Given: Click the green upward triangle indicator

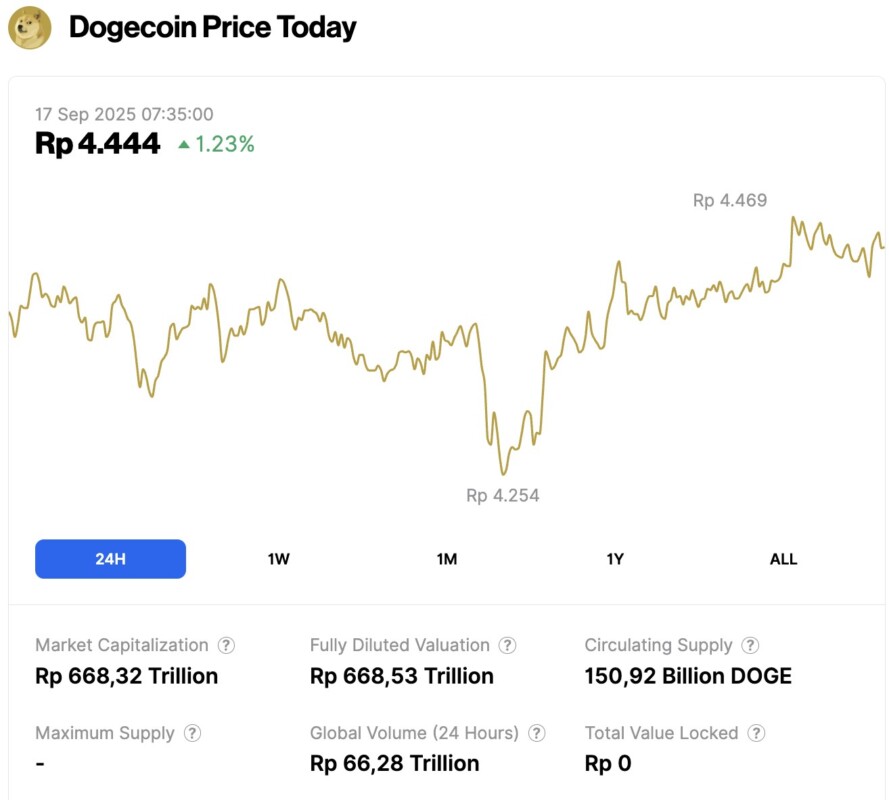Looking at the screenshot, I should coord(183,145).
